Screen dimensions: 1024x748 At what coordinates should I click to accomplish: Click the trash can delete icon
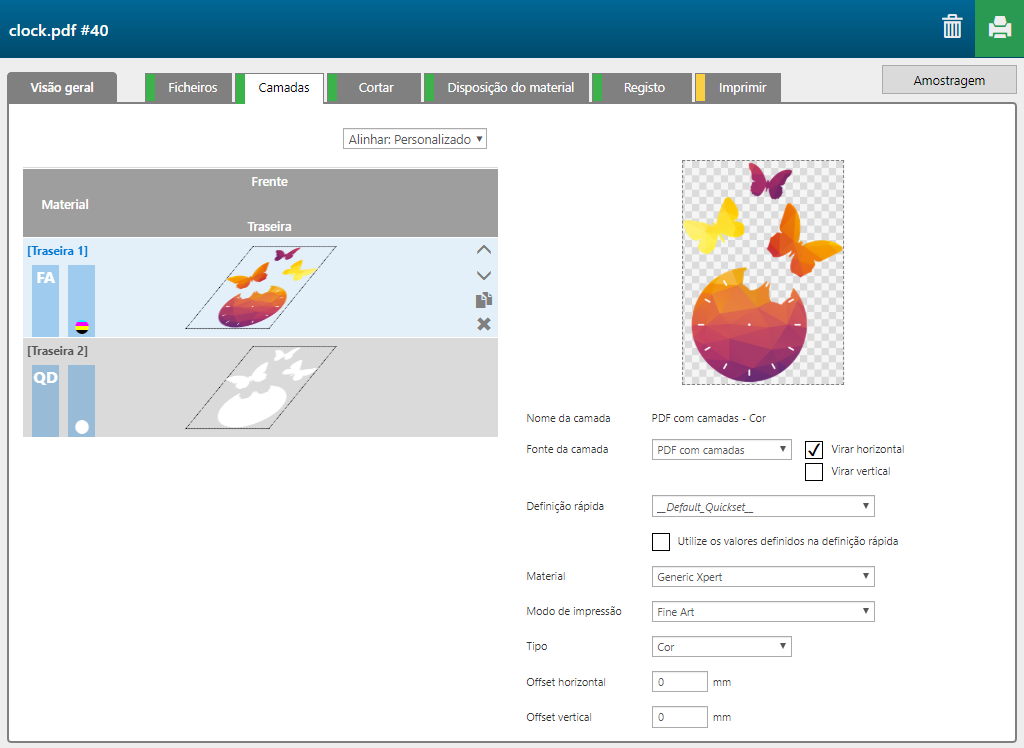(952, 28)
